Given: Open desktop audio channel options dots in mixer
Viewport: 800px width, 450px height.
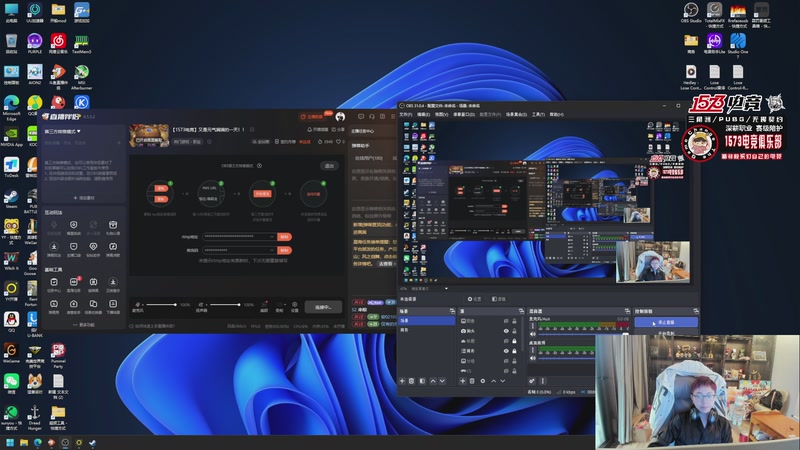Looking at the screenshot, I should point(533,350).
